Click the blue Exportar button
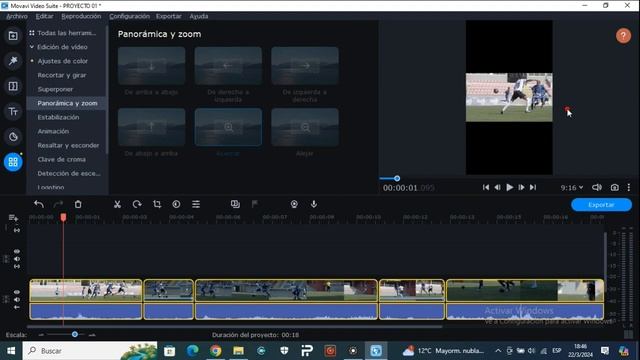 tap(601, 204)
